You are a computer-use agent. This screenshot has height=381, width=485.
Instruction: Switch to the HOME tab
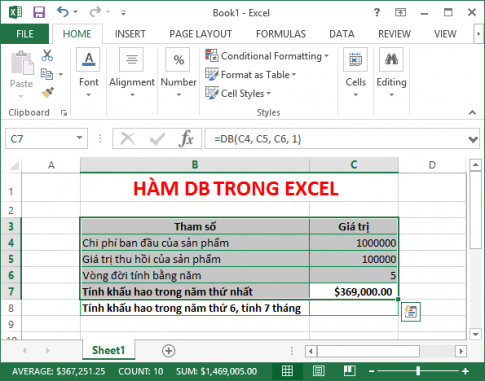pos(77,34)
